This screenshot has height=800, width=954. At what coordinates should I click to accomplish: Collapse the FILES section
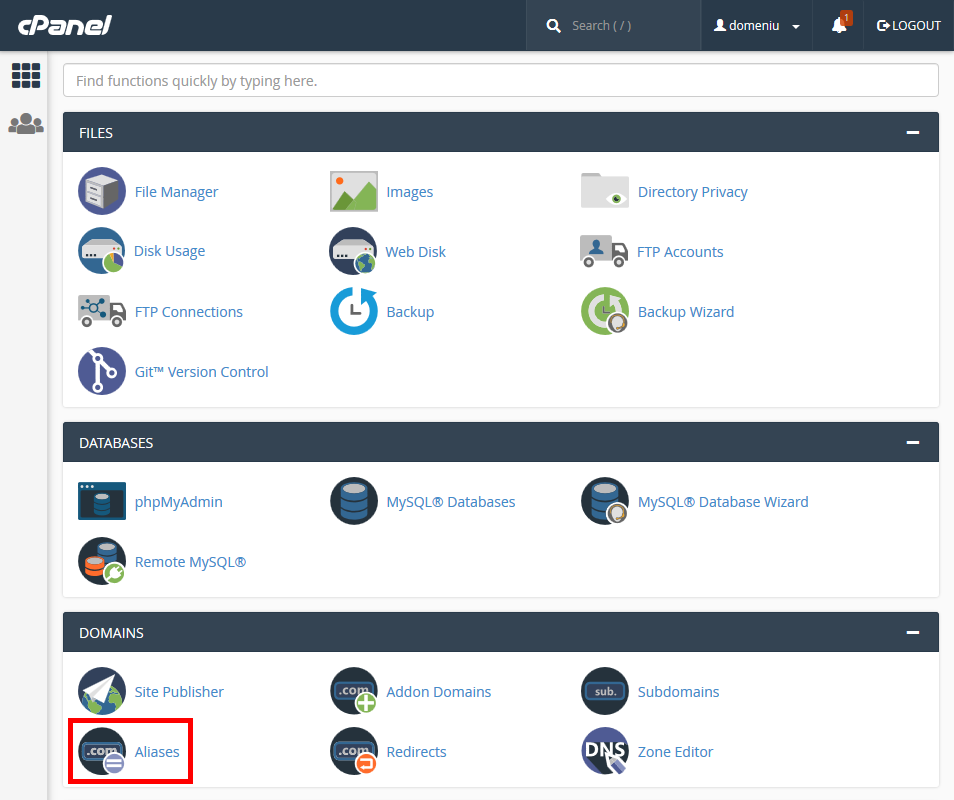point(913,133)
